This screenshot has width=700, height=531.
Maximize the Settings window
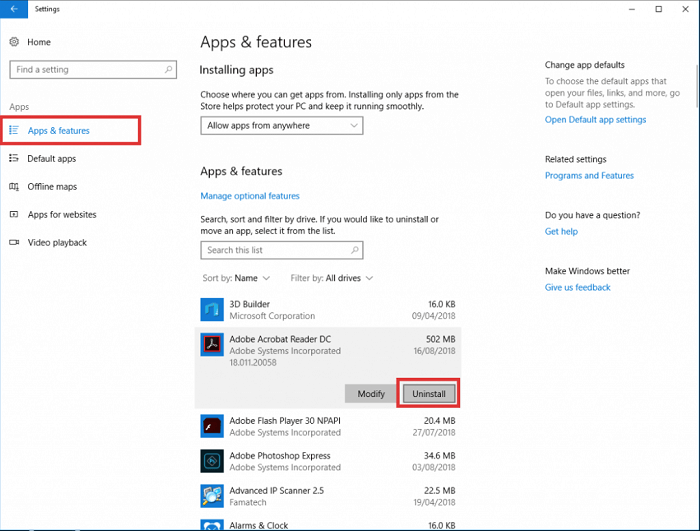click(658, 9)
